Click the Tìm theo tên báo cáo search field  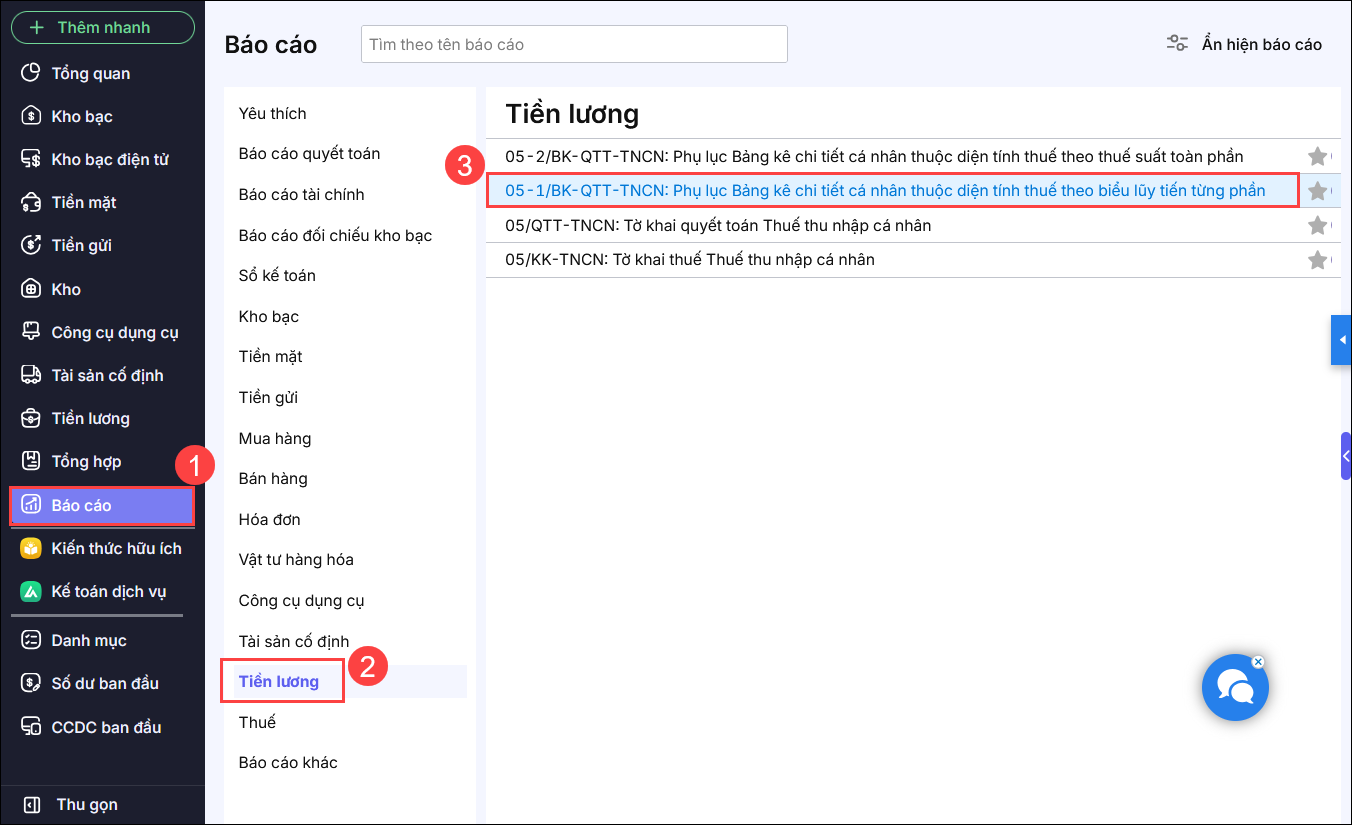[574, 44]
